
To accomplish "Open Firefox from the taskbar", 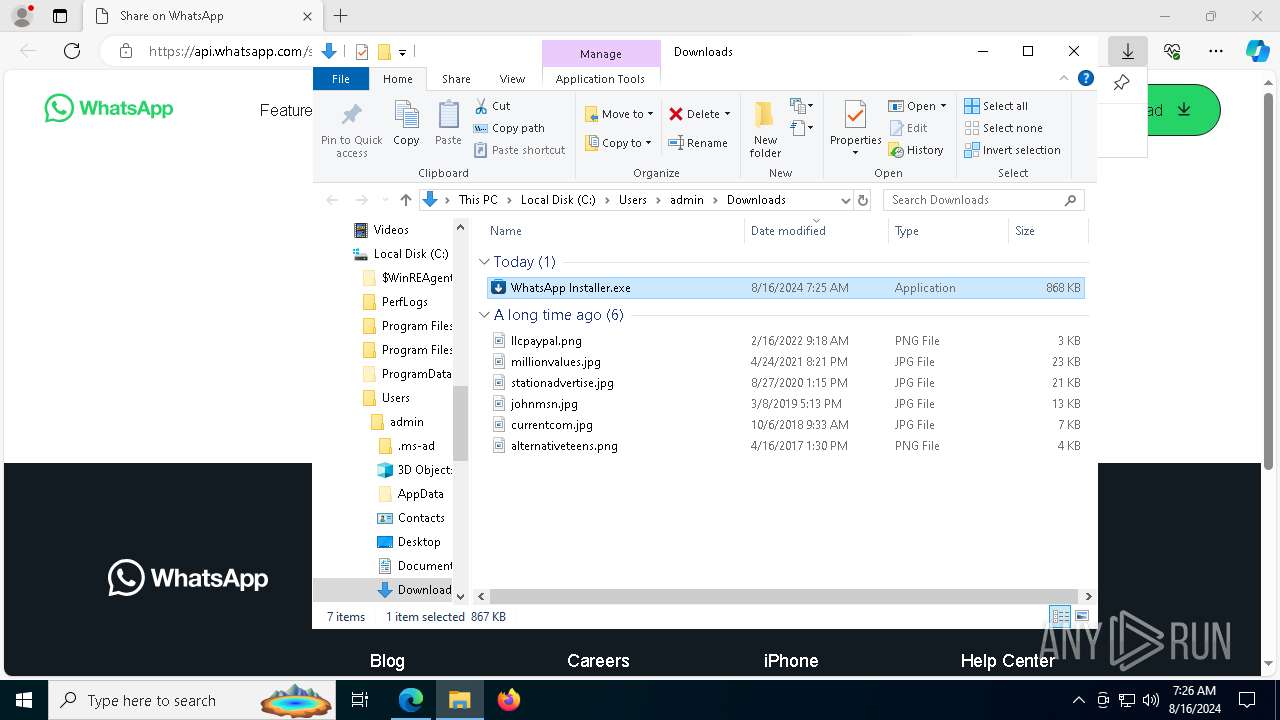I will (509, 700).
